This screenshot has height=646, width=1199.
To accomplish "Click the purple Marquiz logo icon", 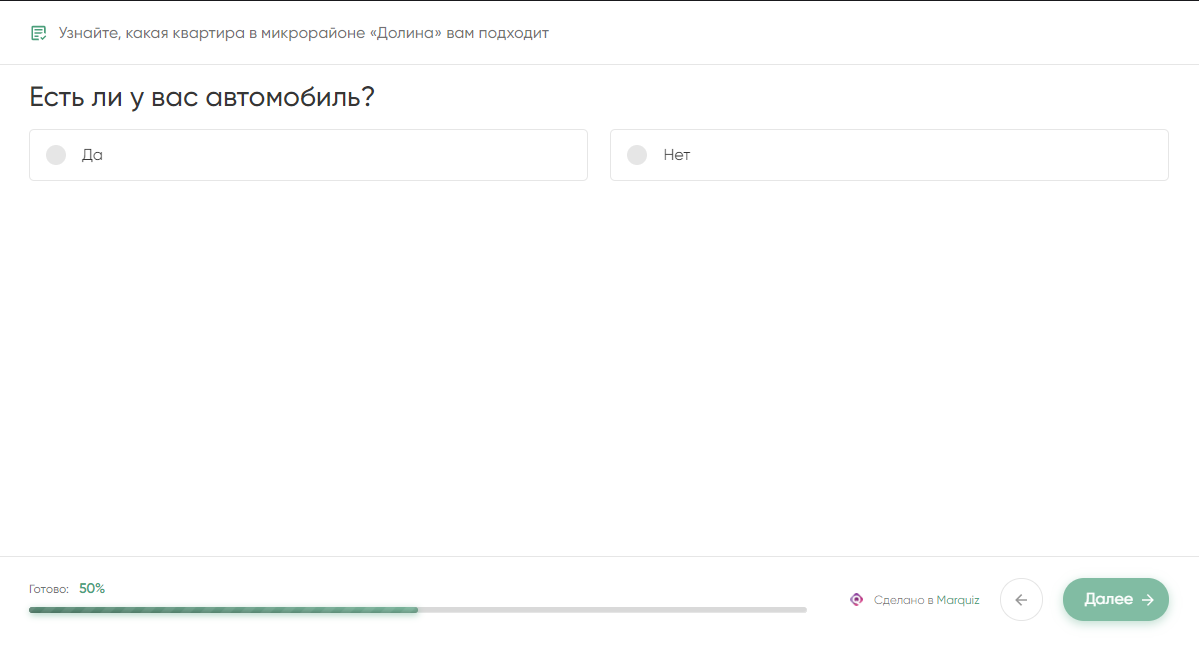I will click(856, 599).
